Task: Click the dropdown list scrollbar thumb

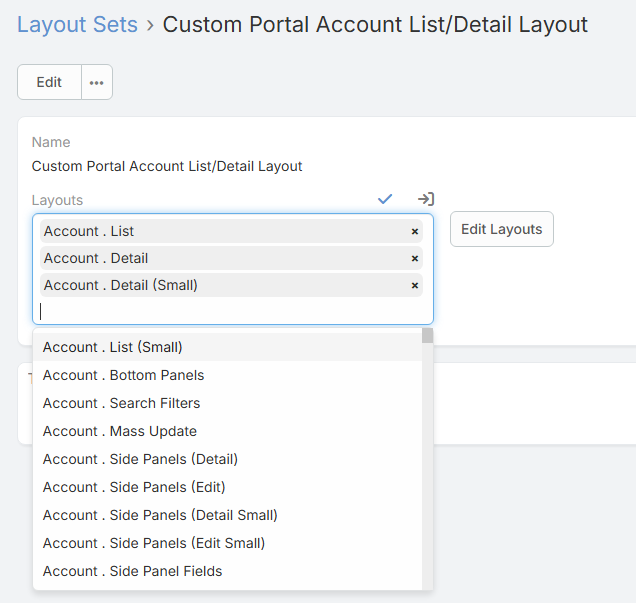Action: [427, 336]
